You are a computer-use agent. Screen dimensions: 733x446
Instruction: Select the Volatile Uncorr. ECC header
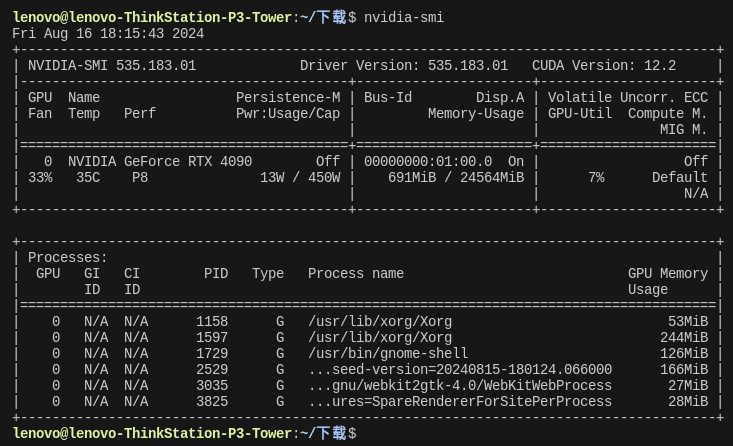point(628,98)
